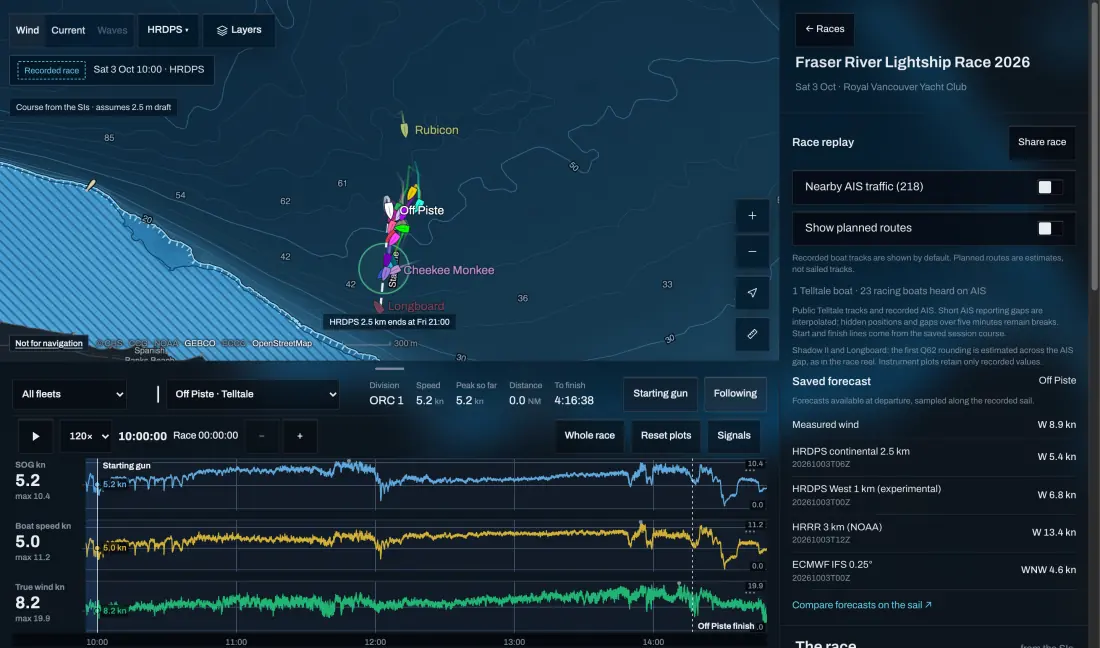Click the Fraser River Lightship Race 2026 title
The image size is (1100, 648).
point(912,62)
